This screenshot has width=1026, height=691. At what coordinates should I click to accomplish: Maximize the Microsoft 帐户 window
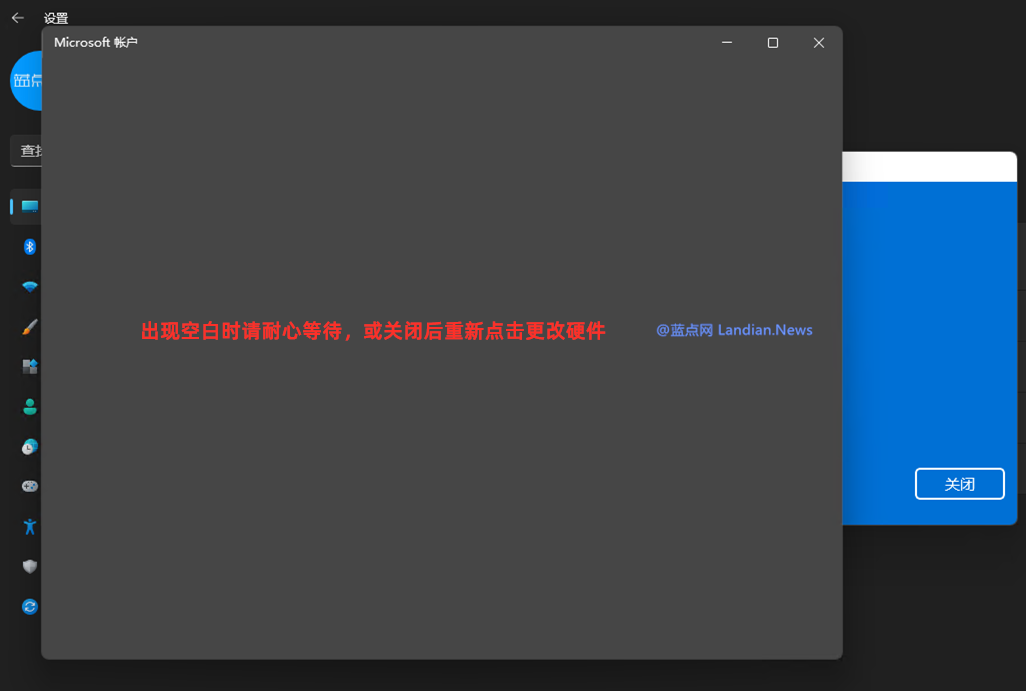773,43
